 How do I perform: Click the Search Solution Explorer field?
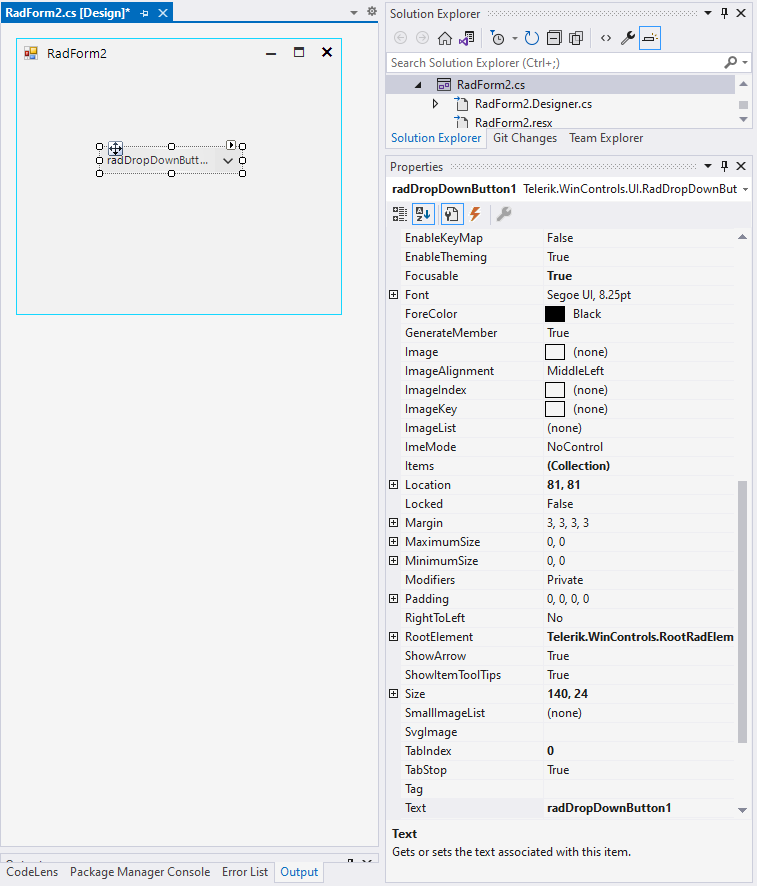point(554,63)
